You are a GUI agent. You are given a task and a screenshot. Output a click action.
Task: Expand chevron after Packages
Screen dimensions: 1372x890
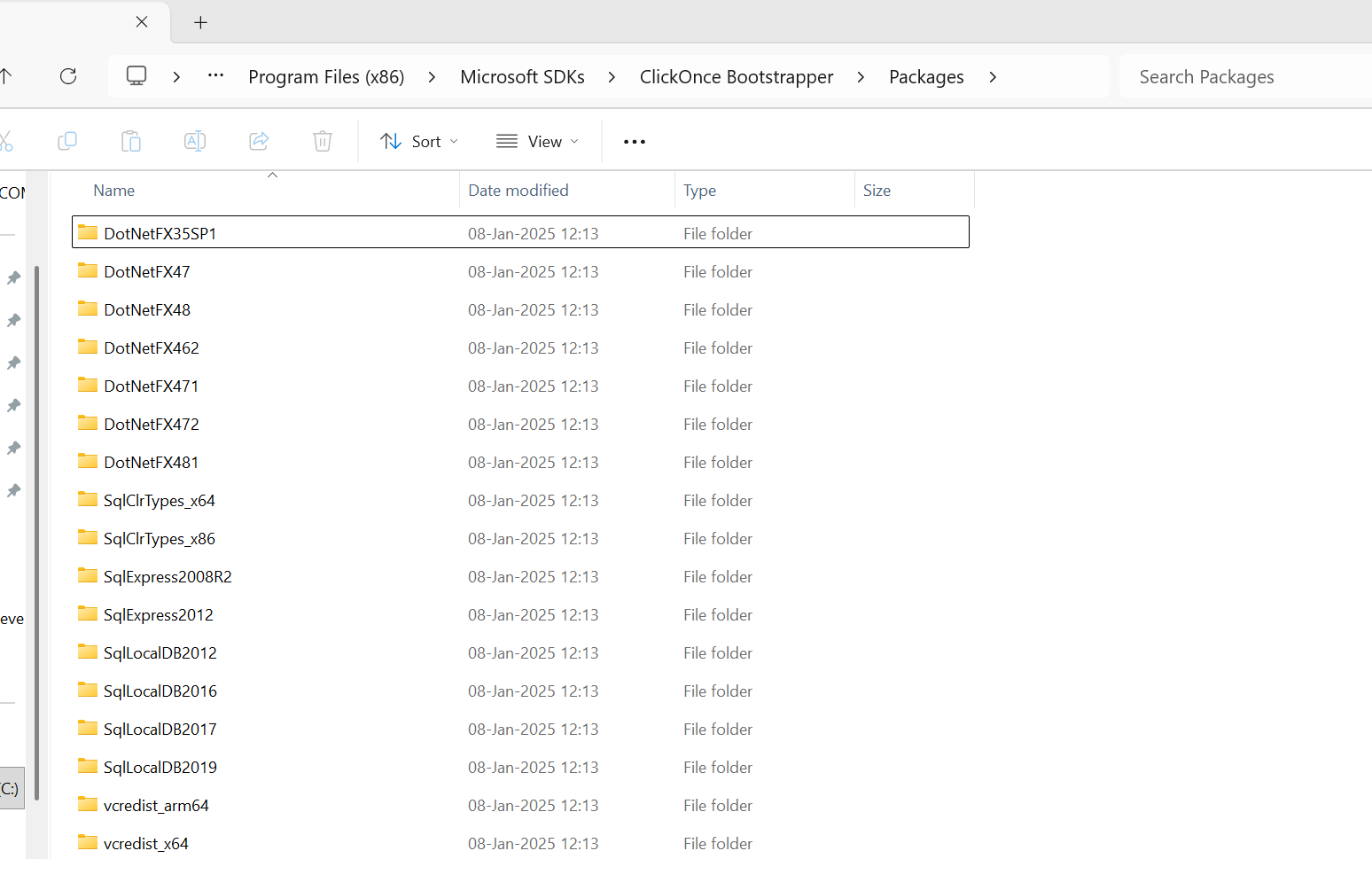click(993, 77)
